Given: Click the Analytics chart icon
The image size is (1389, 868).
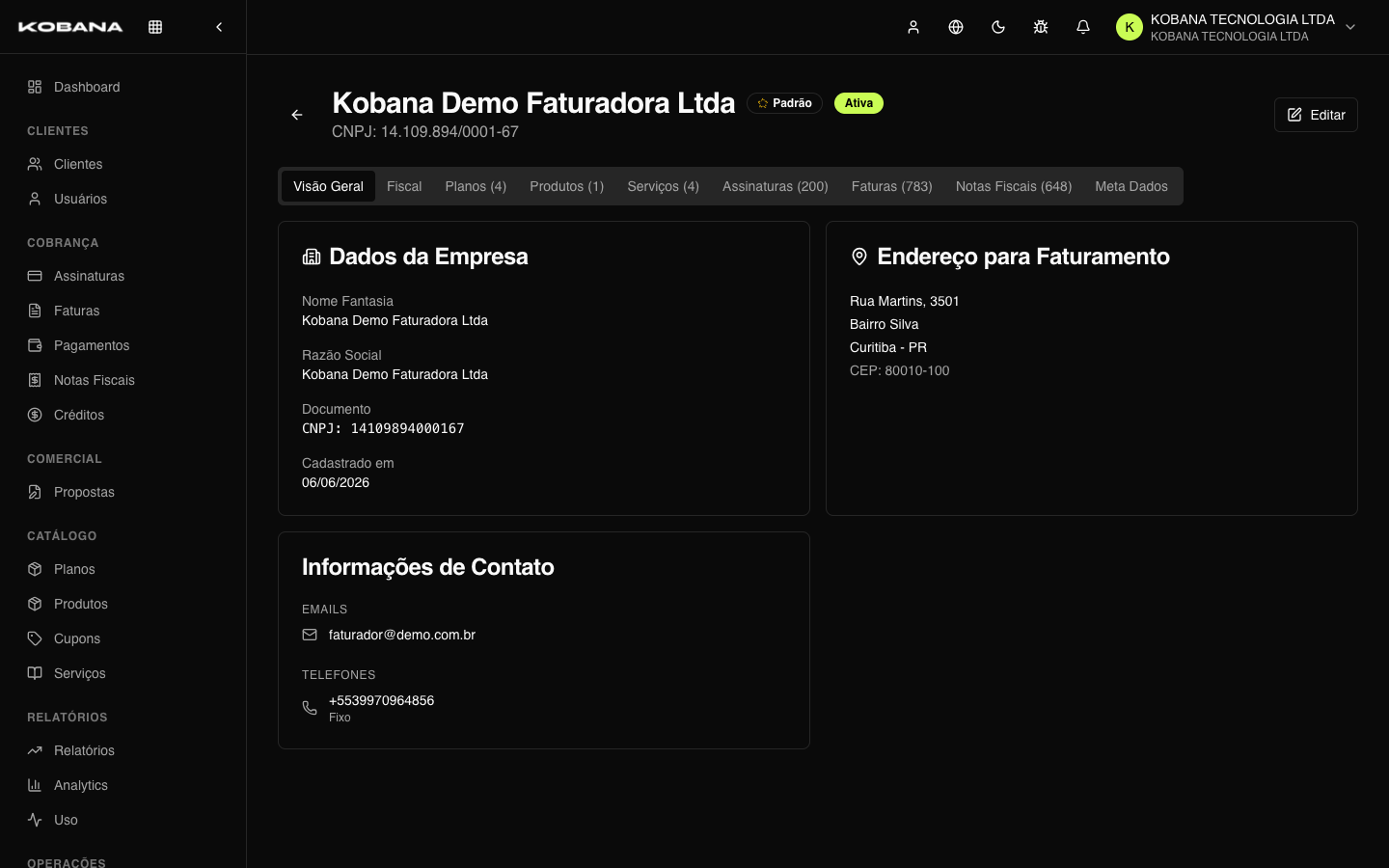Looking at the screenshot, I should pyautogui.click(x=35, y=785).
